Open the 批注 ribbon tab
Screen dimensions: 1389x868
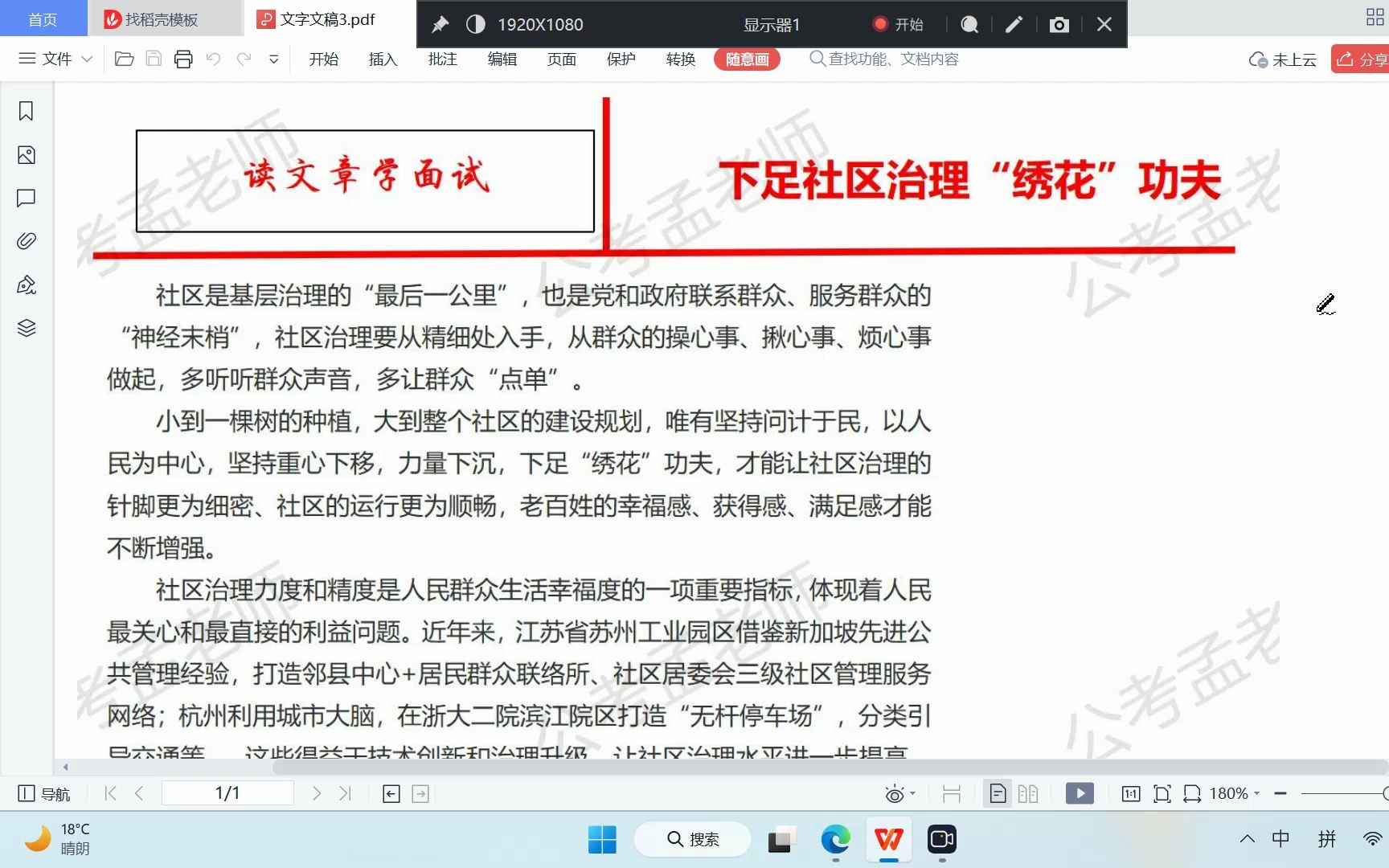[443, 59]
